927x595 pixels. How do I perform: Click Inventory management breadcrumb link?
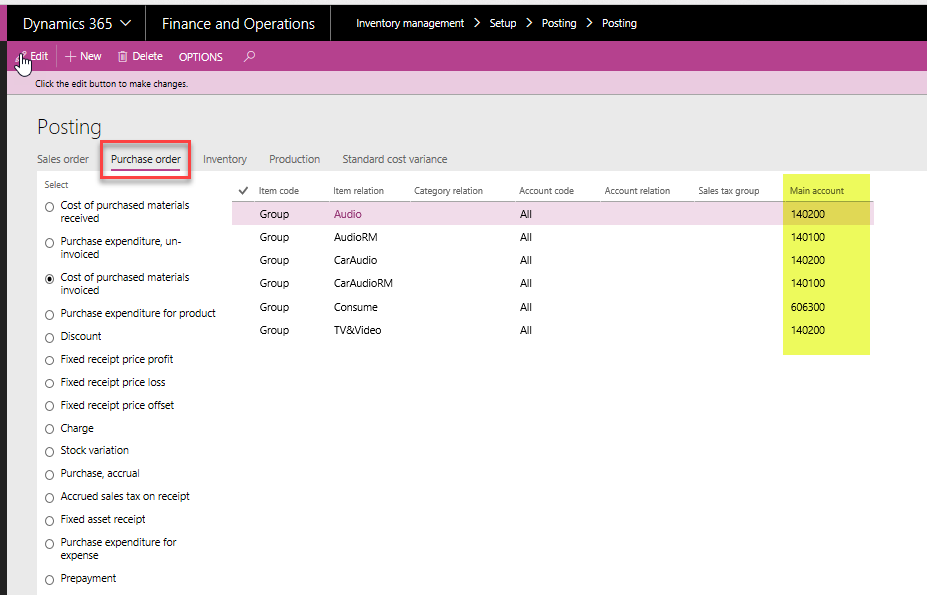click(410, 23)
